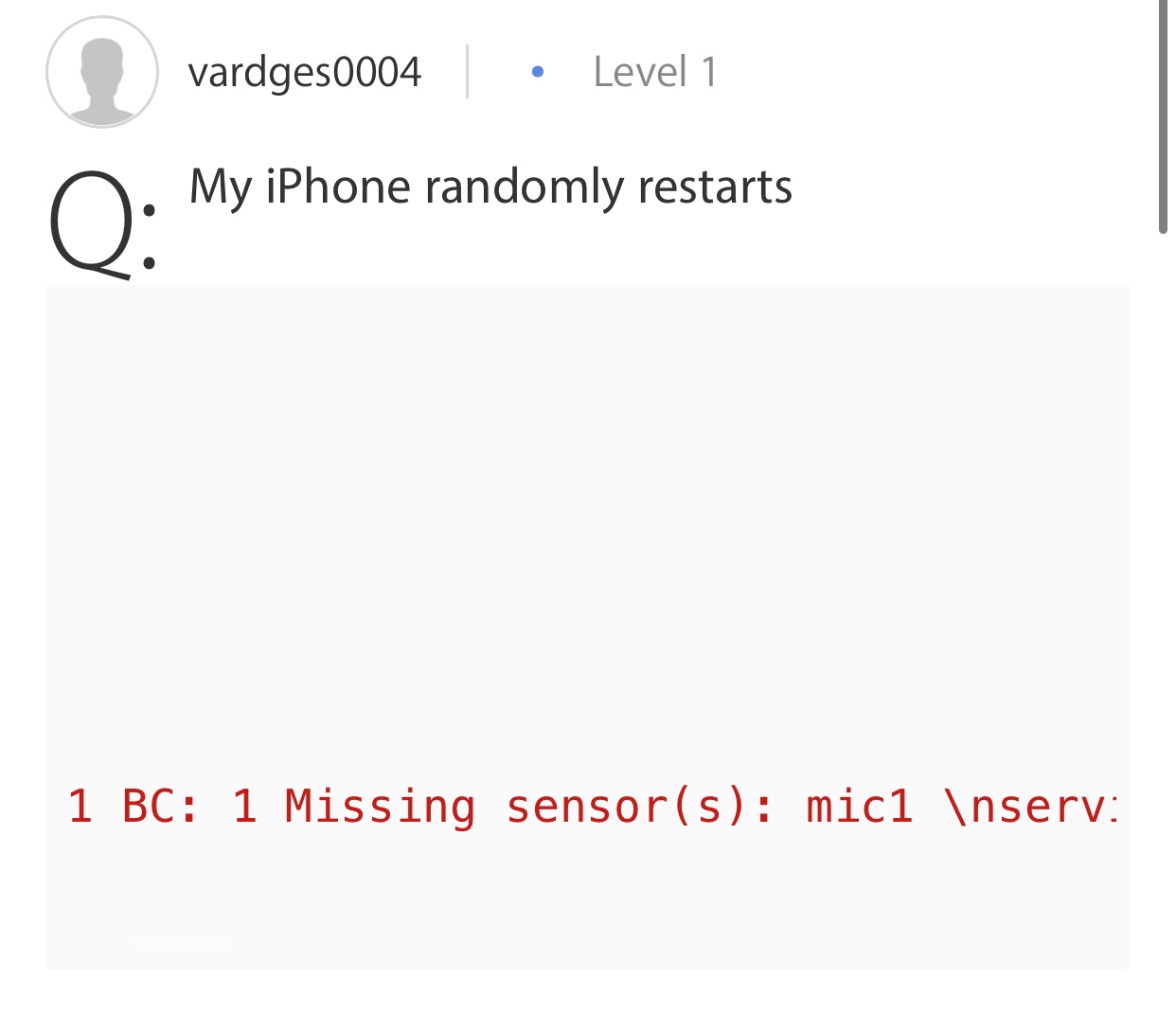Viewport: 1176px width, 1013px height.
Task: Click the word 'restarts' in the title
Action: (x=715, y=187)
